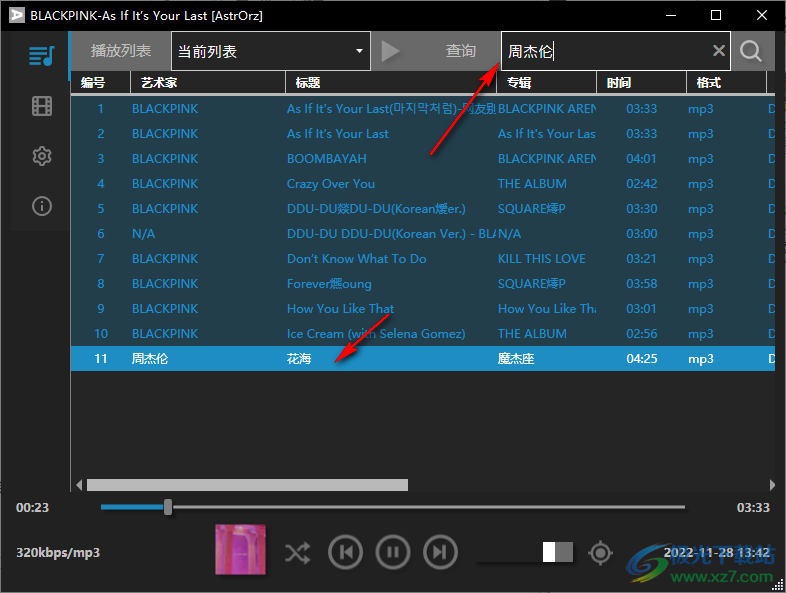The width and height of the screenshot is (786, 593).
Task: Sort by the 格式 column header
Action: click(x=726, y=82)
